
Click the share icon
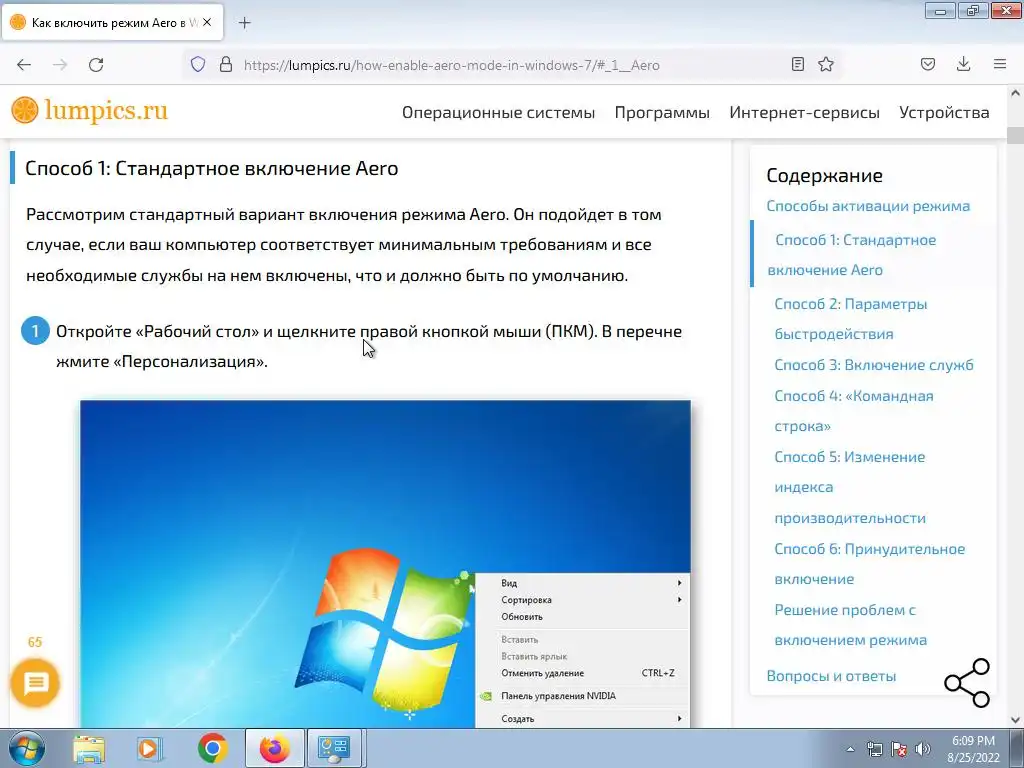[967, 683]
